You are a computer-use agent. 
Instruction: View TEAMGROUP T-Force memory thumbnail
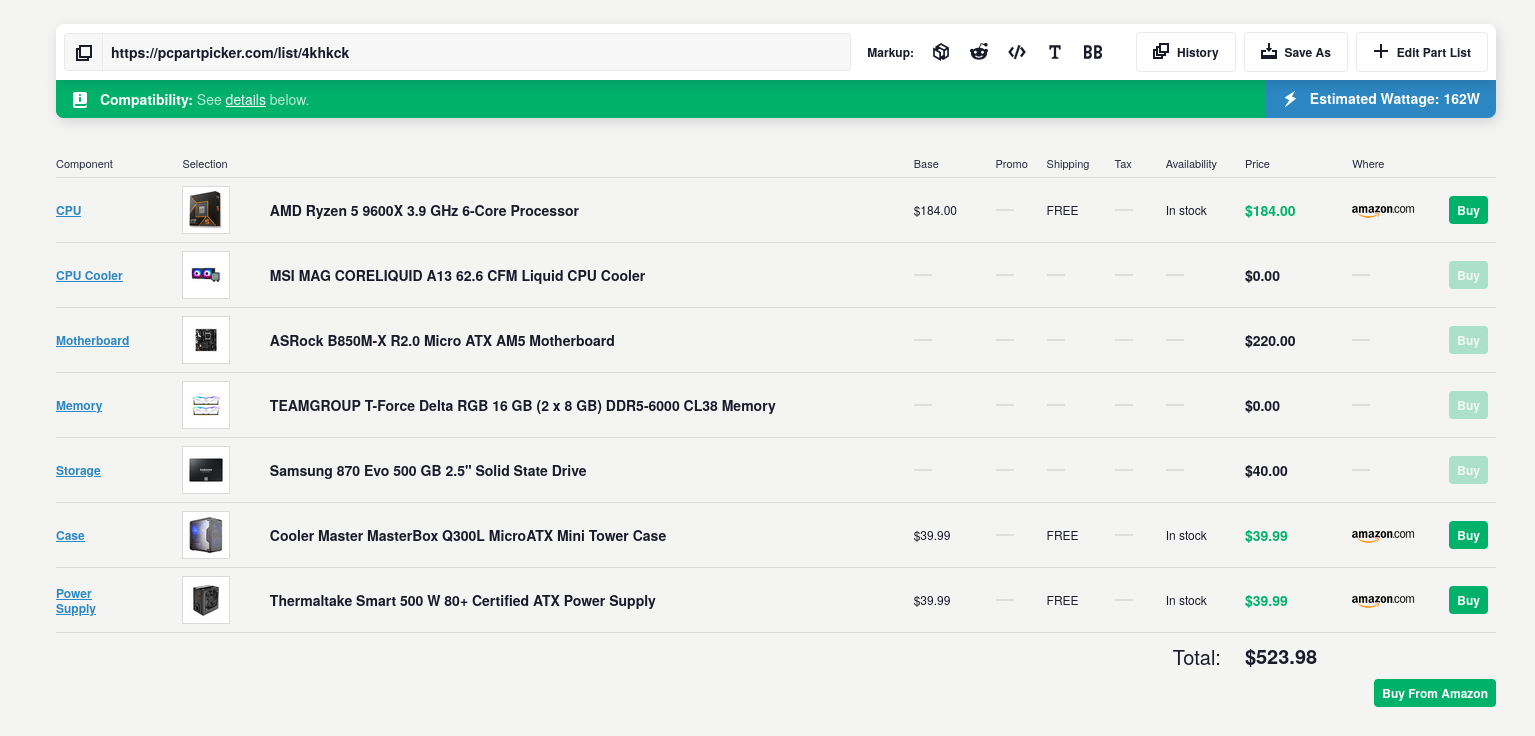(206, 405)
